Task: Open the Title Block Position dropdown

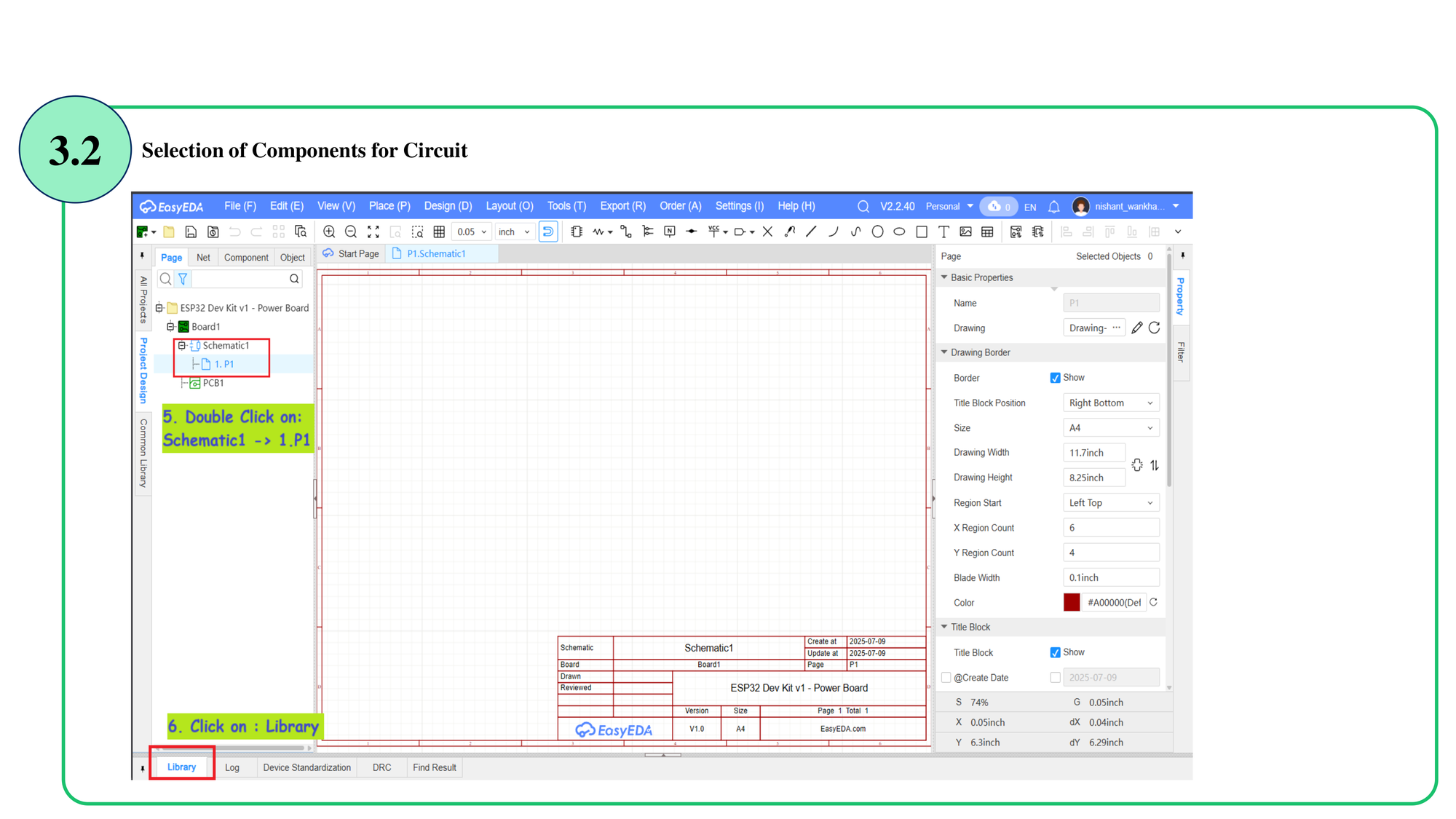Action: (x=1111, y=403)
